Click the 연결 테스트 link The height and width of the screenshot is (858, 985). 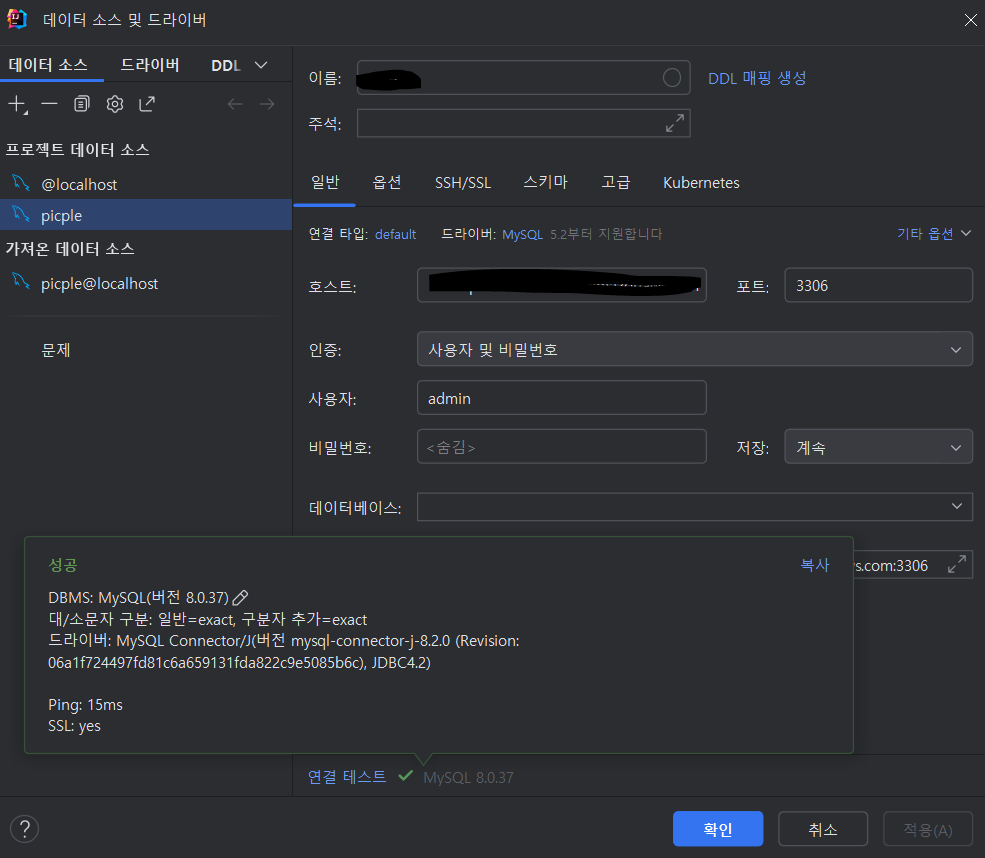click(x=347, y=777)
